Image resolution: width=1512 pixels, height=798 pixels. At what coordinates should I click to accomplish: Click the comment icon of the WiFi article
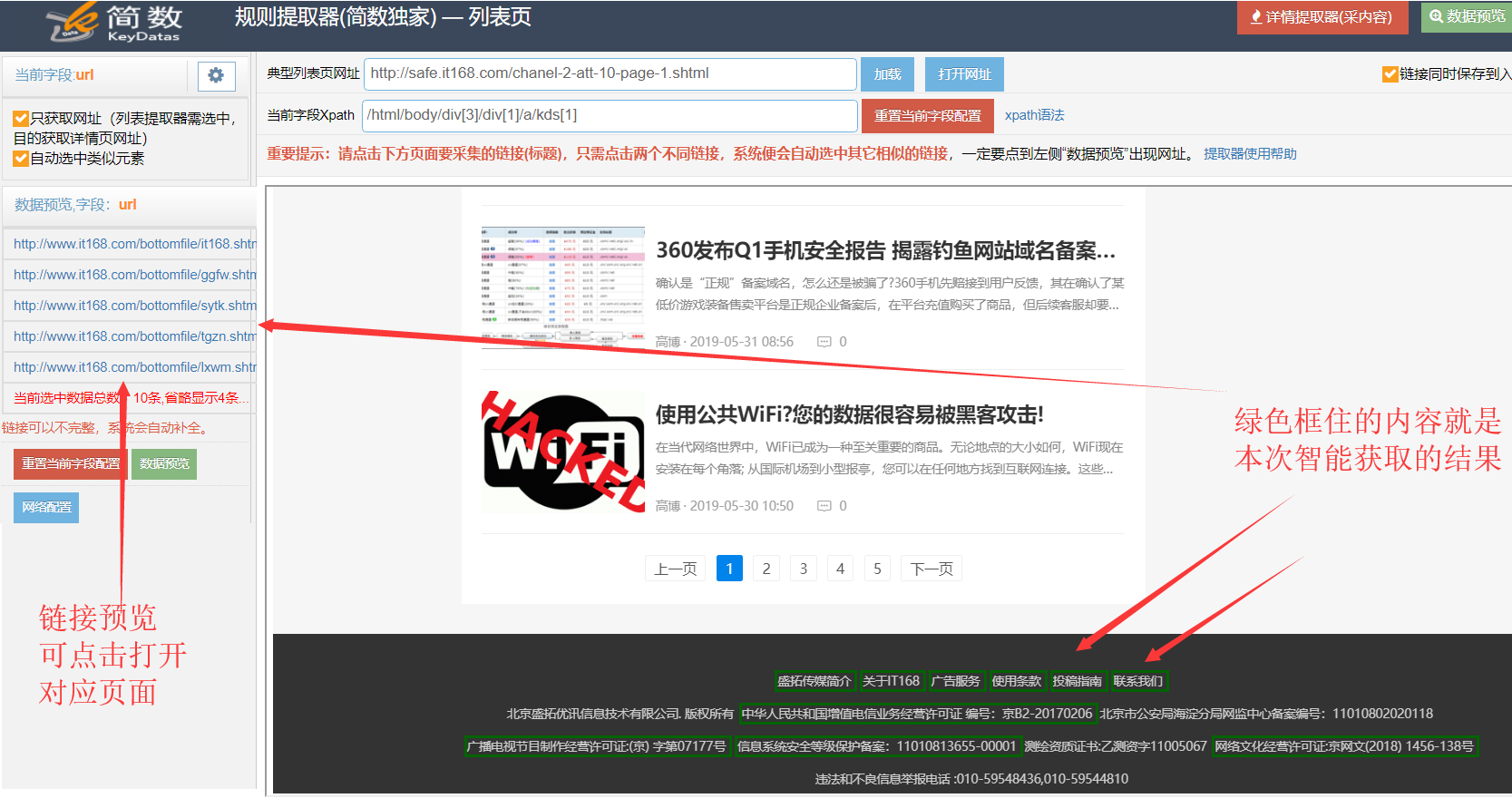[824, 506]
